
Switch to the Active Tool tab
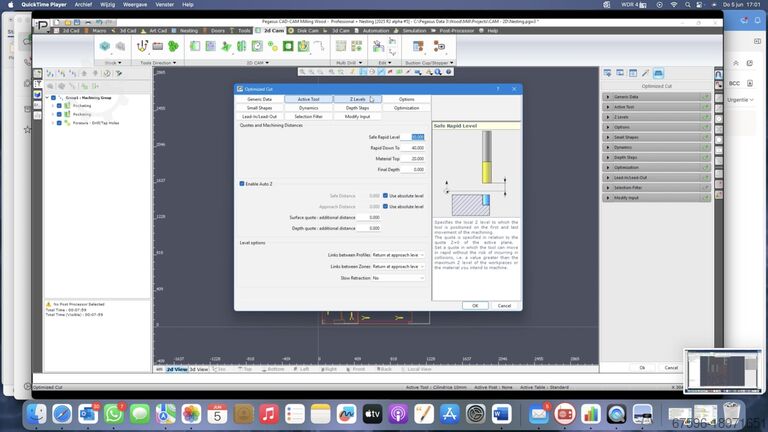click(x=308, y=99)
